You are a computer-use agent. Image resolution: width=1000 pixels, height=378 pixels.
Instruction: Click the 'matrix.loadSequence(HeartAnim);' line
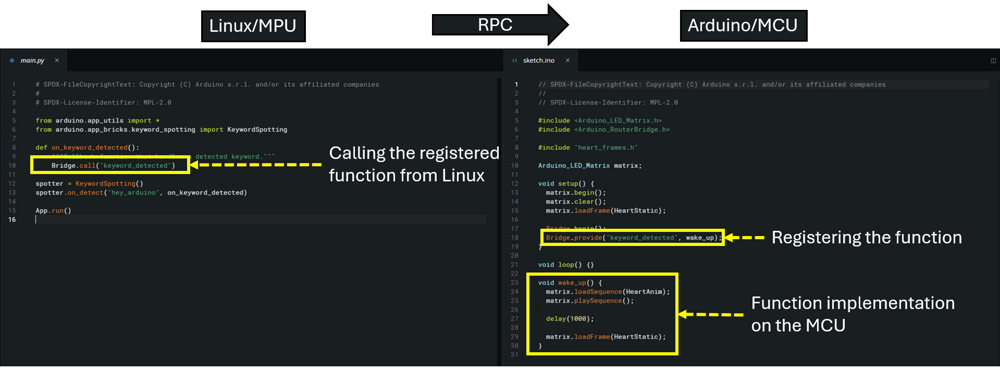coord(608,291)
